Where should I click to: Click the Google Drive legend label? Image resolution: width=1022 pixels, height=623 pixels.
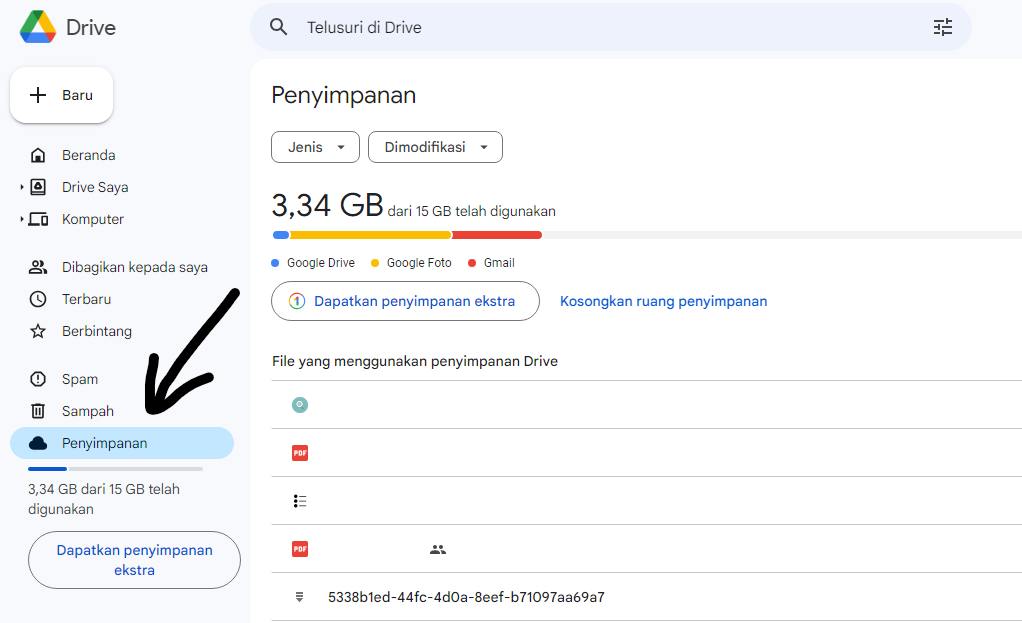coord(321,263)
